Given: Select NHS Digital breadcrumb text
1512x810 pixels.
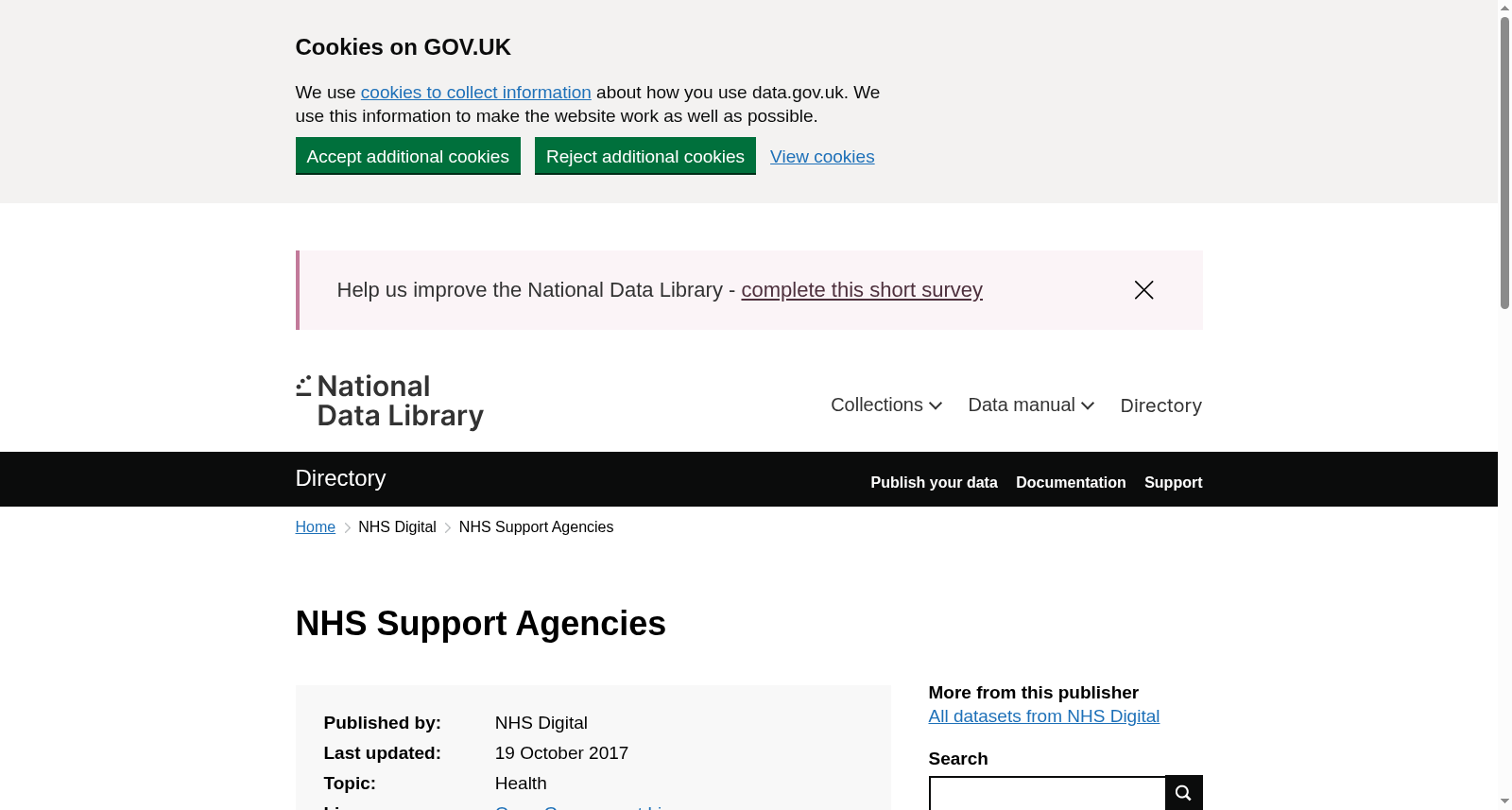Looking at the screenshot, I should (x=397, y=527).
